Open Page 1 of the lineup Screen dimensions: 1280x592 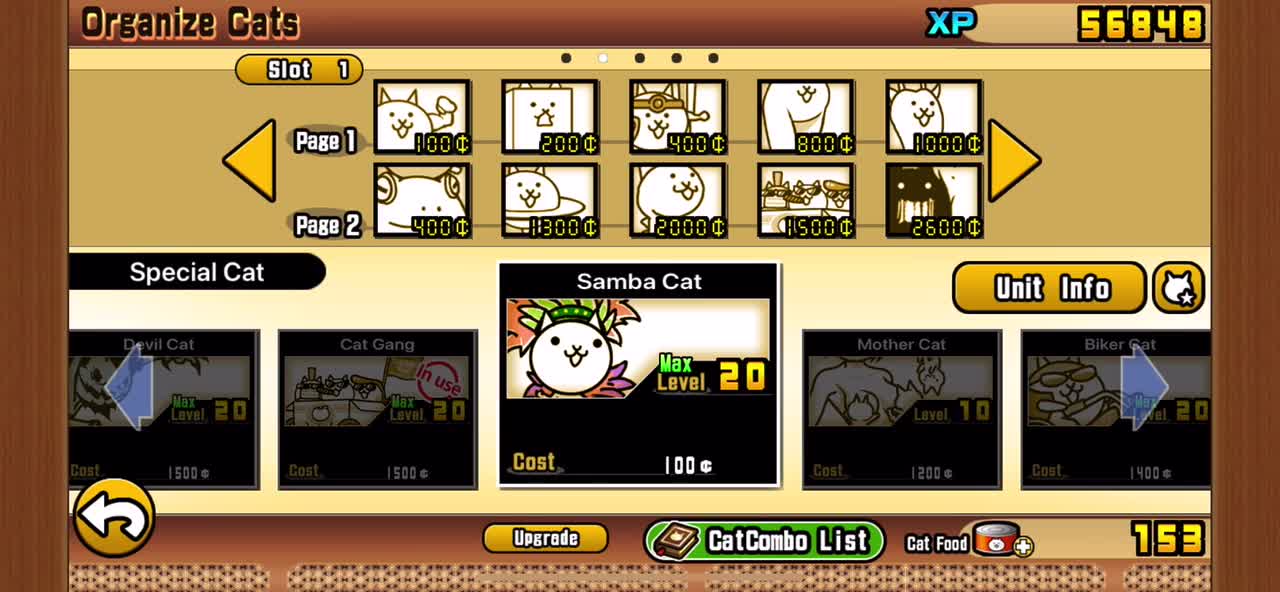pyautogui.click(x=326, y=141)
